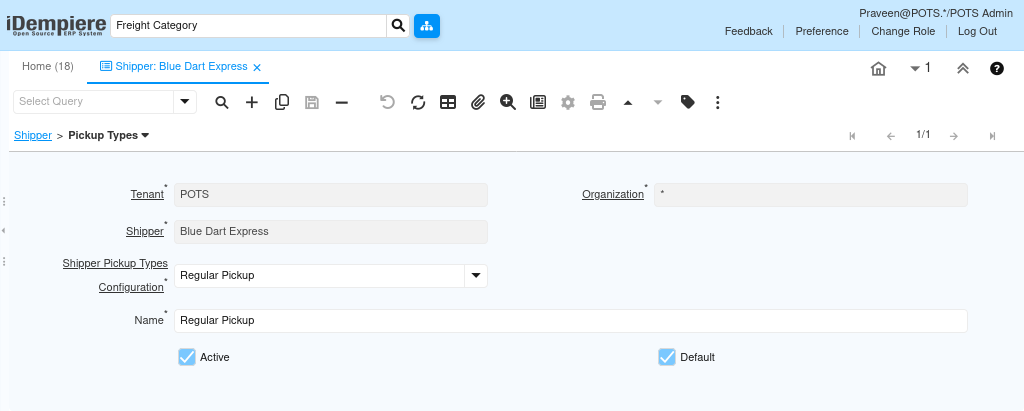Click the 1/1 record counter
1024x411 pixels.
pyautogui.click(x=923, y=135)
